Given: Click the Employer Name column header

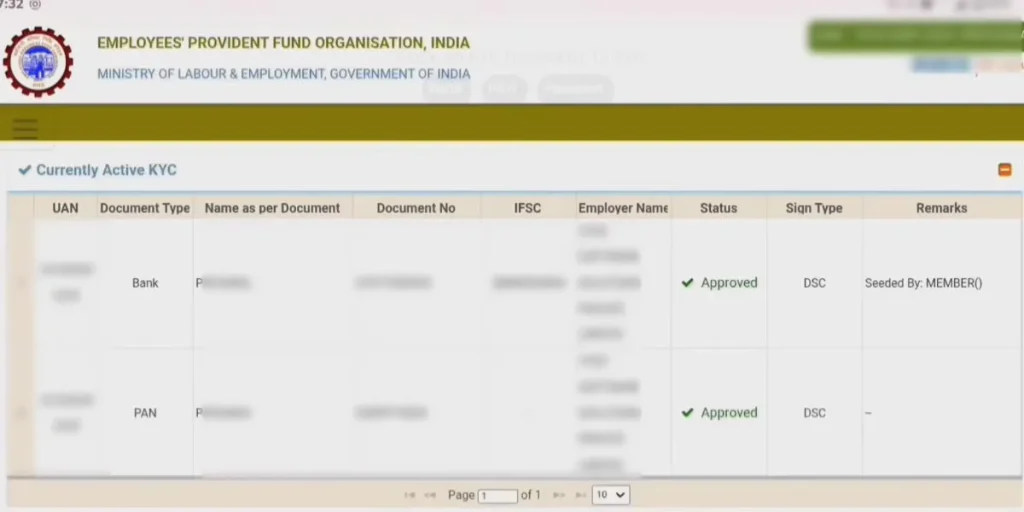Looking at the screenshot, I should (x=623, y=208).
